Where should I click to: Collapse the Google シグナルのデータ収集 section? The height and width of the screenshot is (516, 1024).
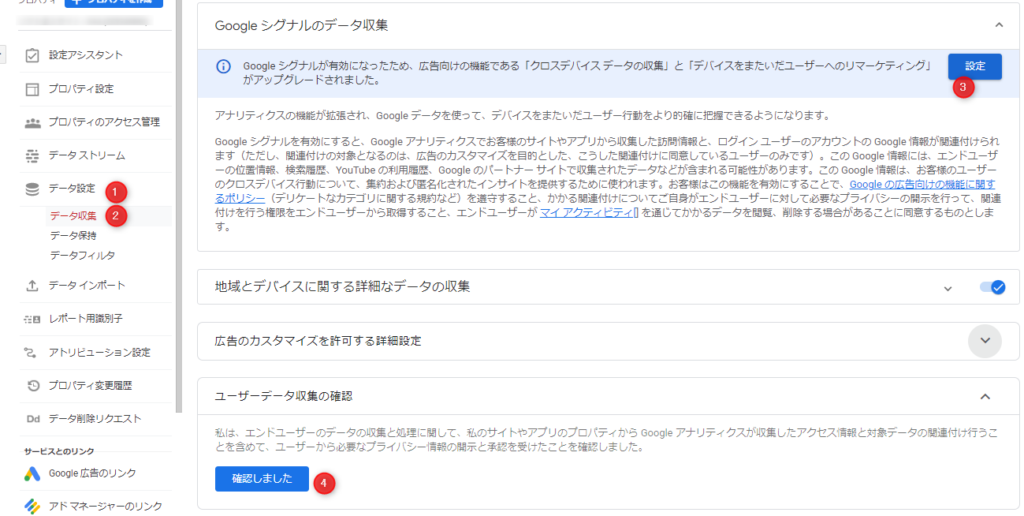tap(999, 25)
